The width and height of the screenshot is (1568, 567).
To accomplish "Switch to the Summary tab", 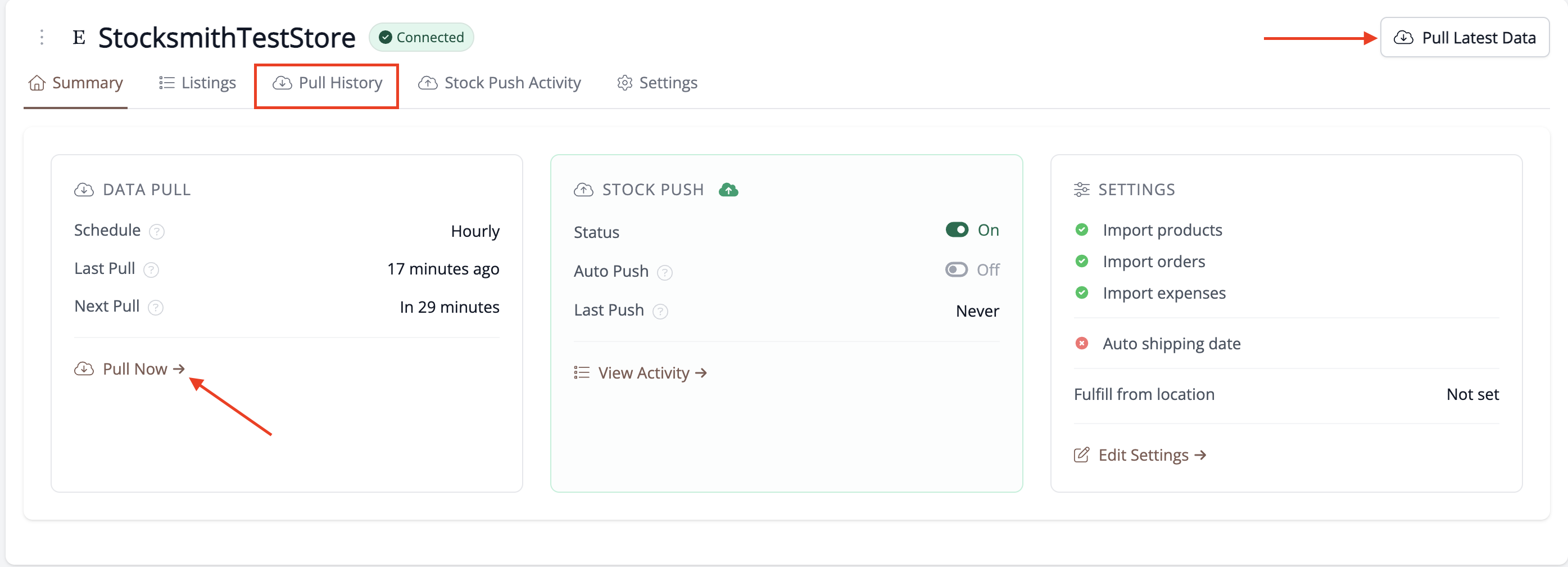I will coord(75,83).
